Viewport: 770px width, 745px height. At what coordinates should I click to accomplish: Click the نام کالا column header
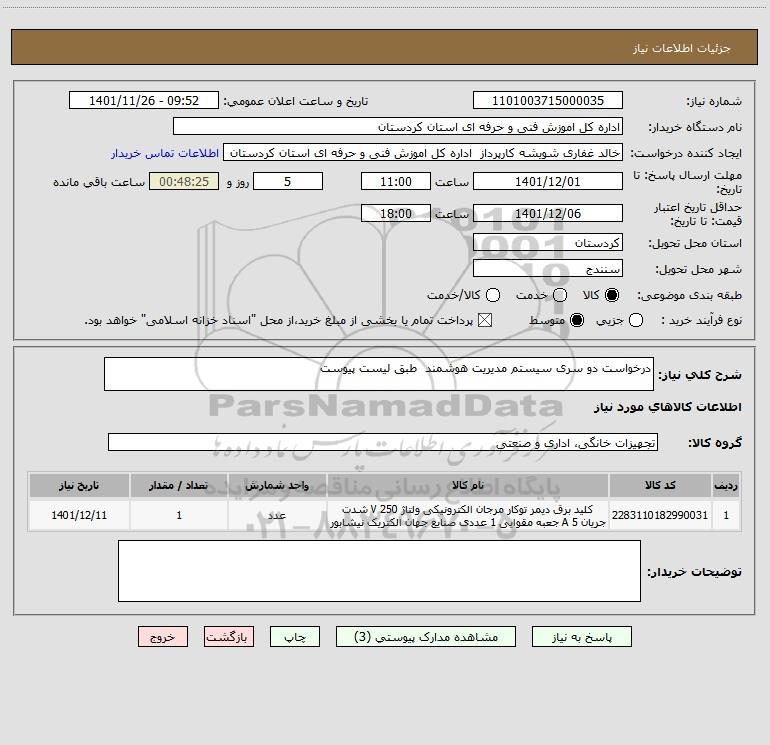pyautogui.click(x=468, y=485)
